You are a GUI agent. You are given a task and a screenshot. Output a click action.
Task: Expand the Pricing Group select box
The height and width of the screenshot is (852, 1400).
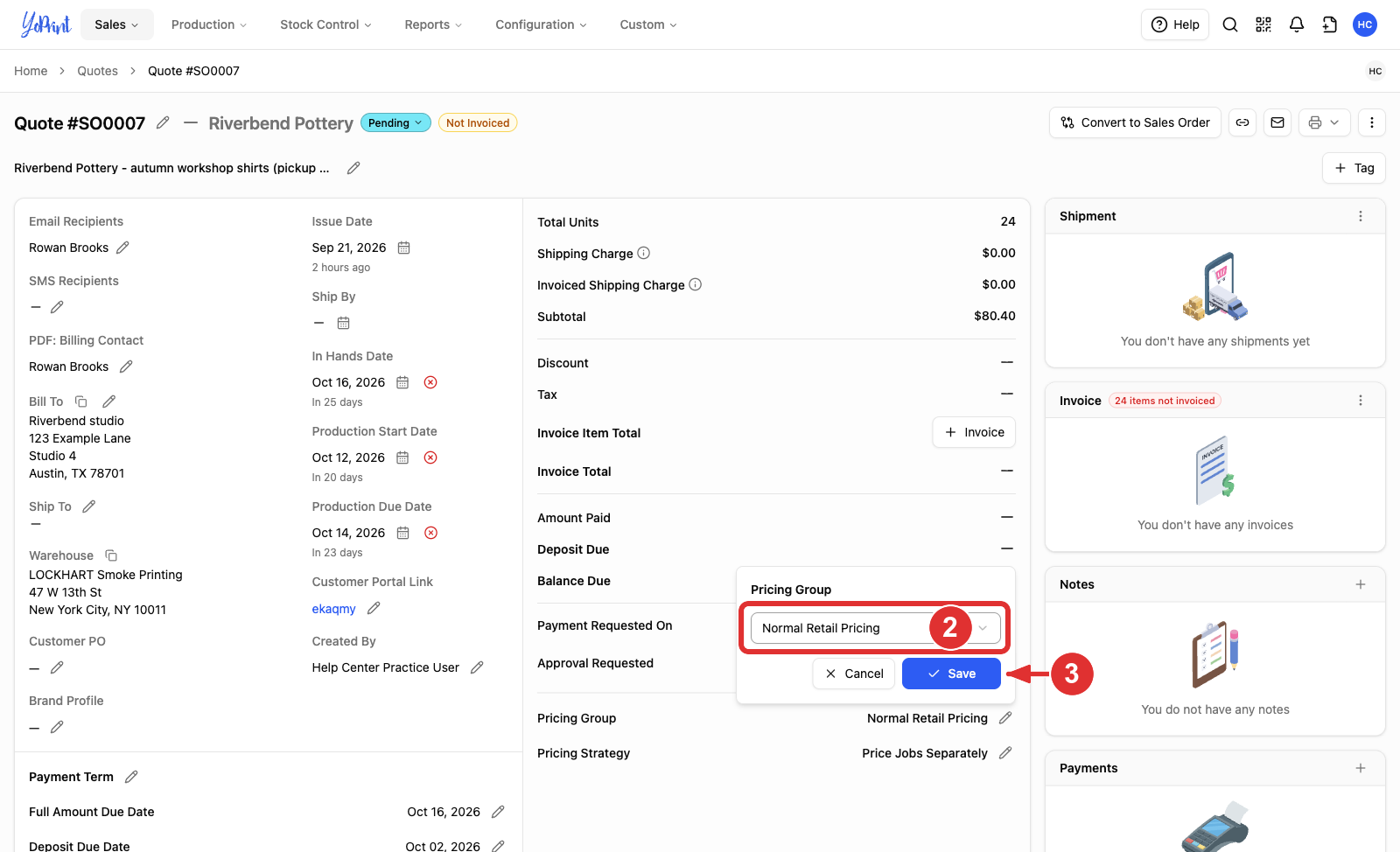tap(875, 628)
